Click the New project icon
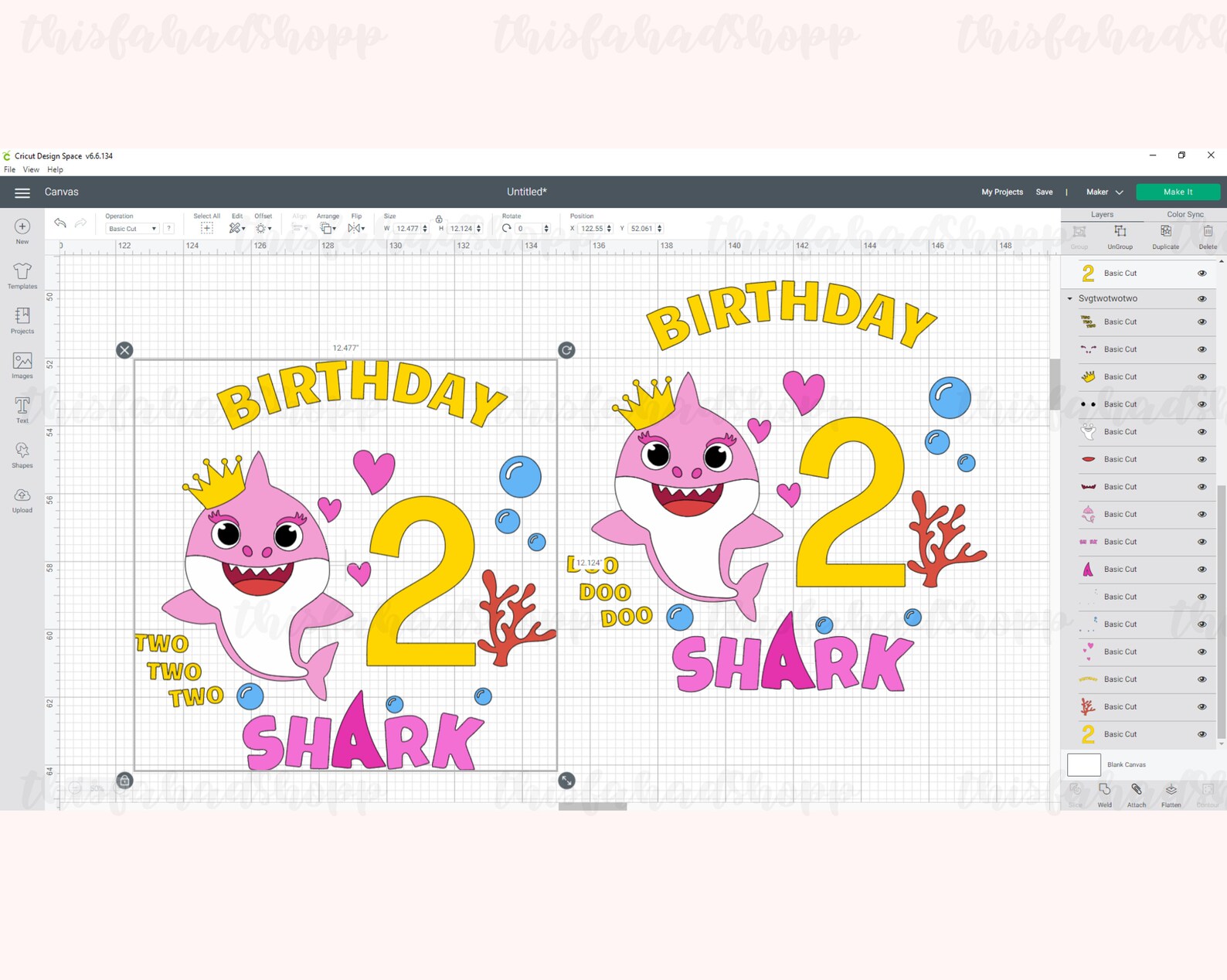1227x980 pixels. click(x=22, y=226)
